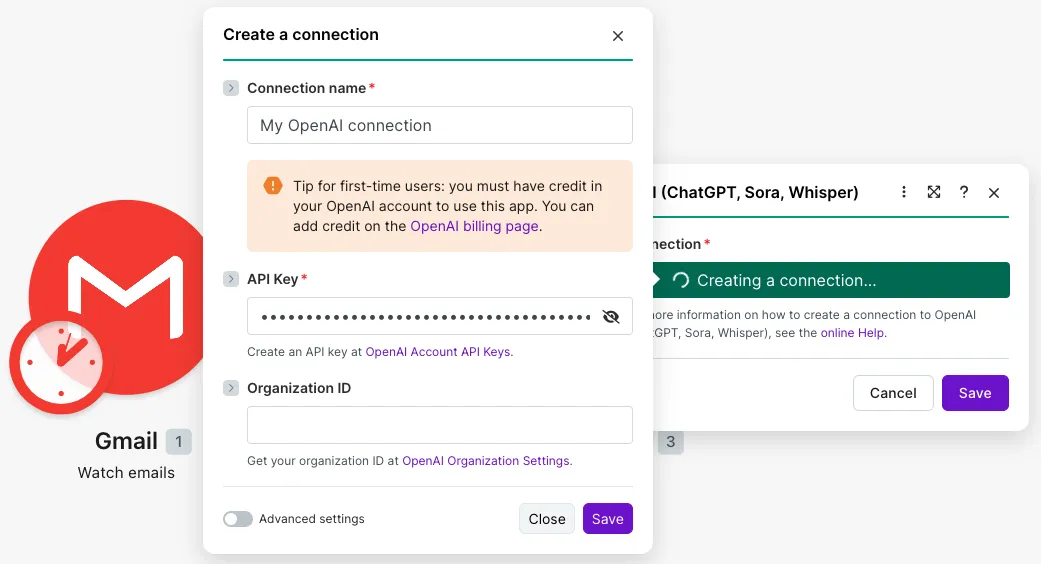
Task: Open help question mark in OpenAI panel
Action: click(x=963, y=192)
